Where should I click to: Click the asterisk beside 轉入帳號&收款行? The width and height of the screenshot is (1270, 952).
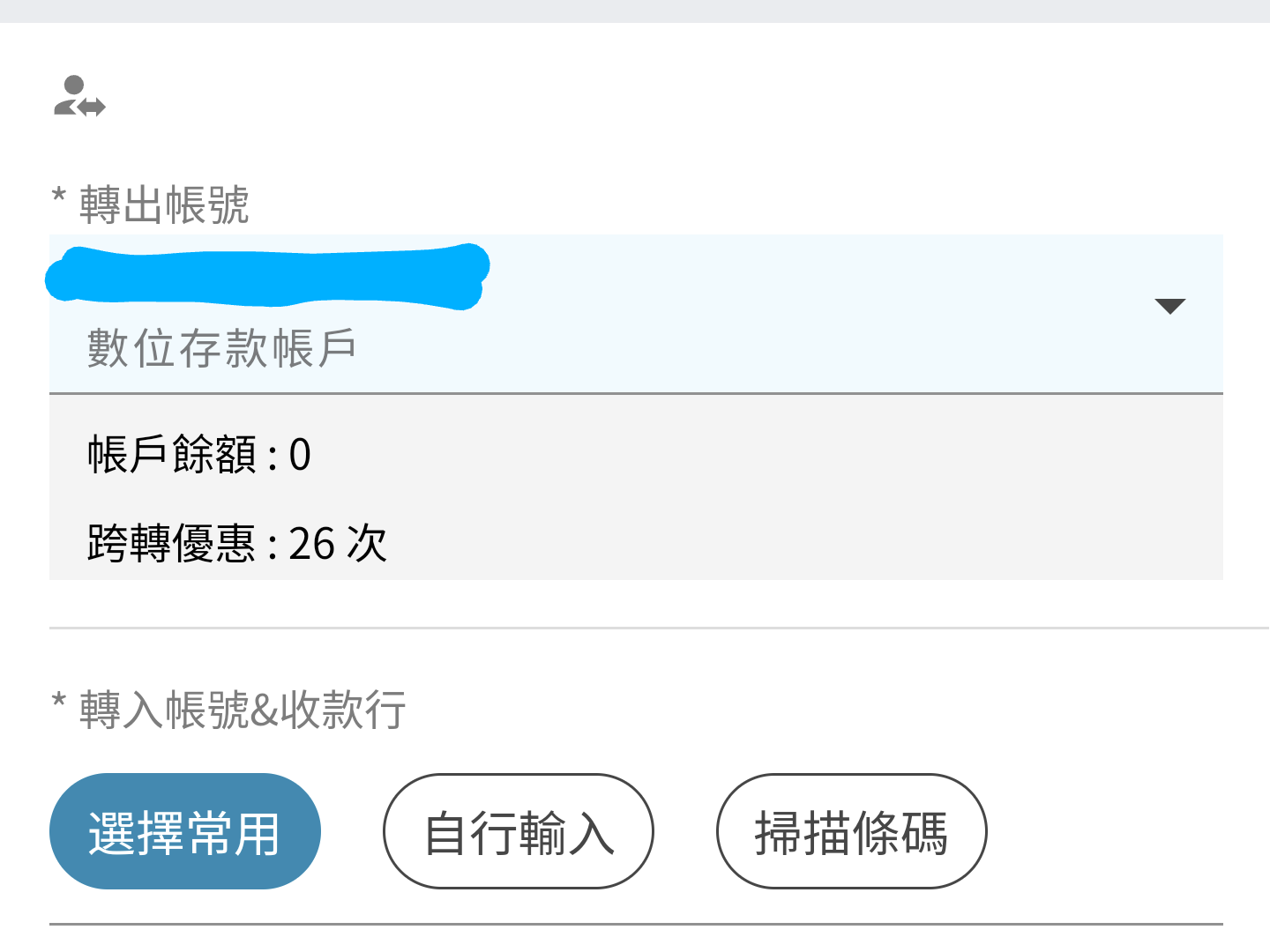pos(59,702)
